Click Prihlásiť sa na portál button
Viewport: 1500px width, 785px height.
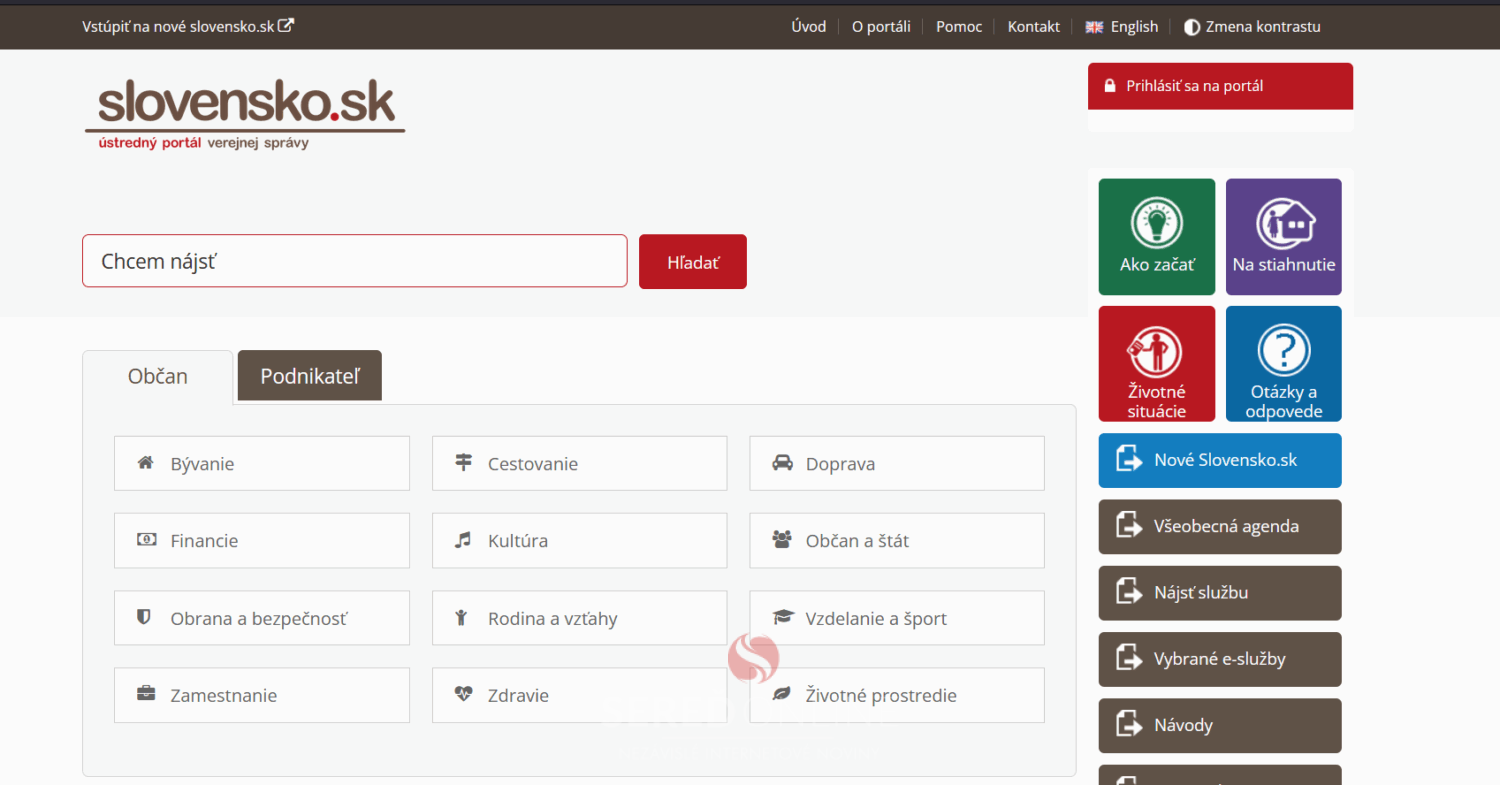coord(1219,86)
